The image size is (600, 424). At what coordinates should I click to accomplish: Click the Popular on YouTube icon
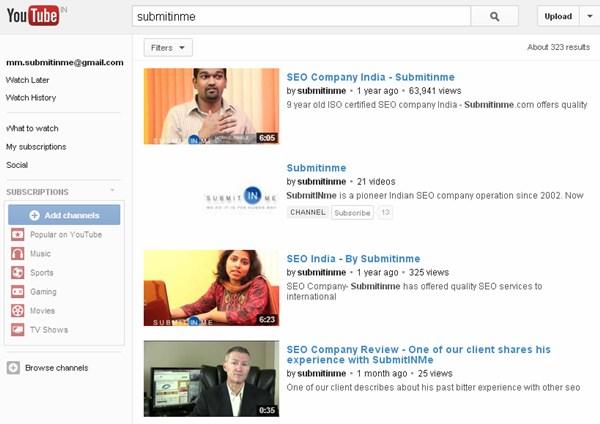18,235
